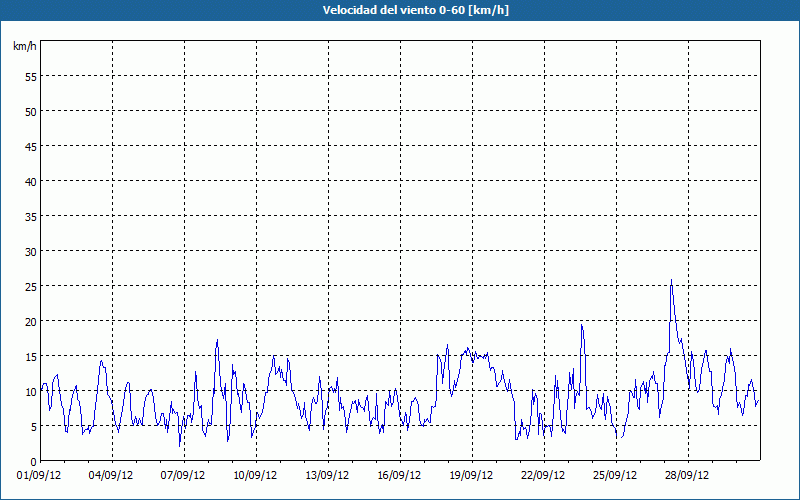
Task: Click the 10/09/12 date label
Action: click(255, 476)
